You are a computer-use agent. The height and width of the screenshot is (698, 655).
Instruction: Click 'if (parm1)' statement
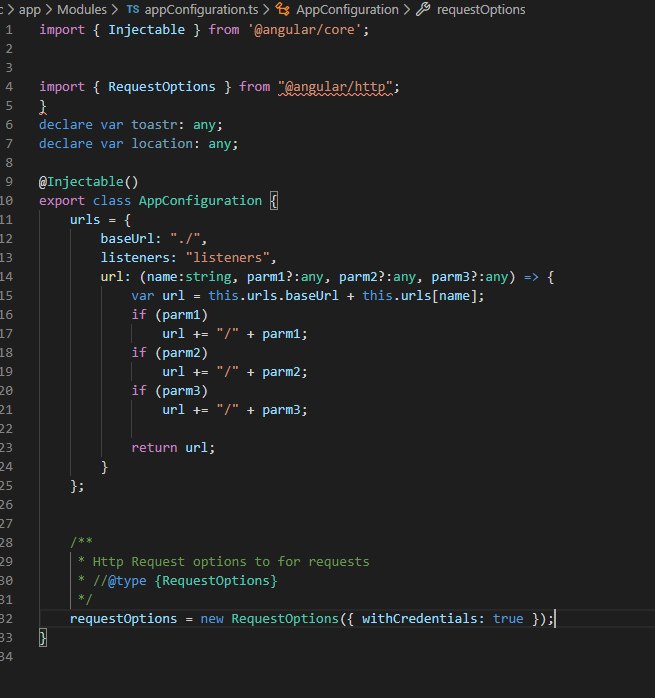pyautogui.click(x=170, y=315)
